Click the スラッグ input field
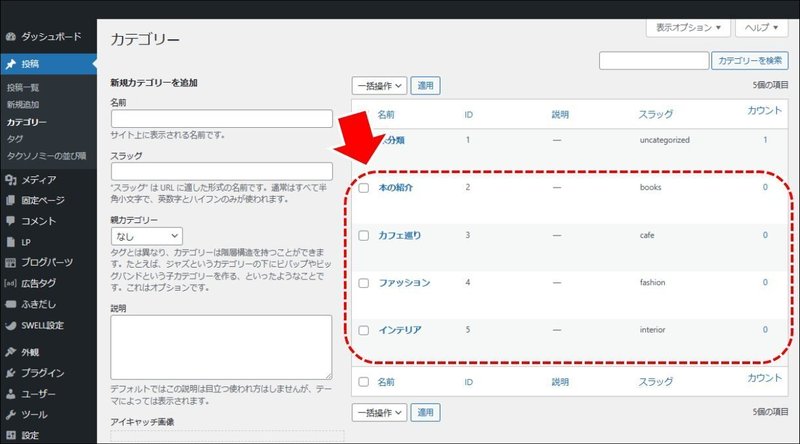 222,171
